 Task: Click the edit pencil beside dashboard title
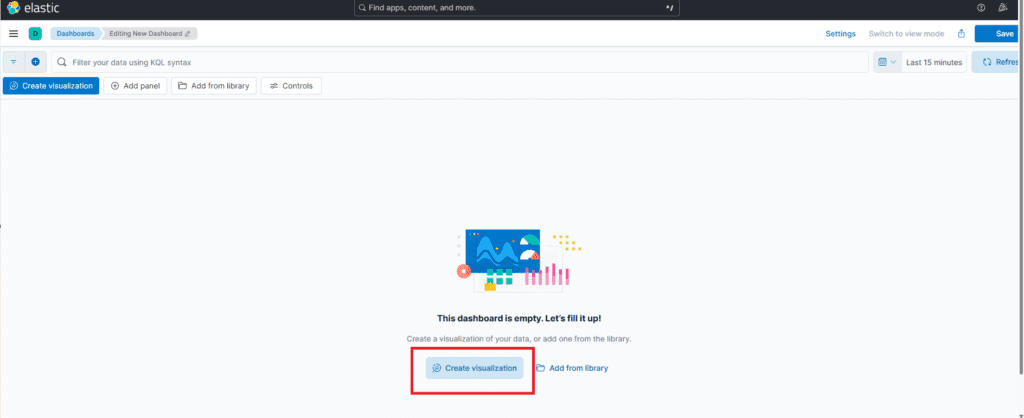(187, 34)
